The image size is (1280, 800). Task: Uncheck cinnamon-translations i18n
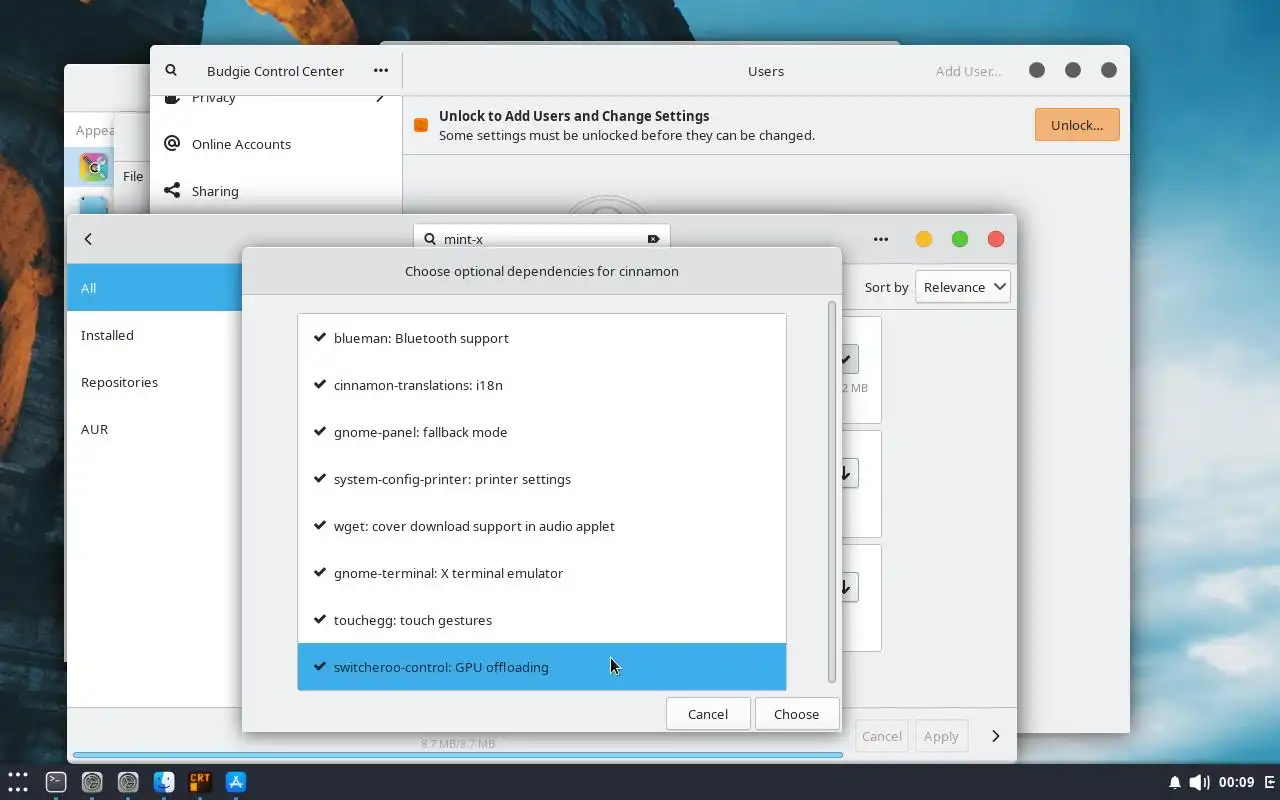tap(320, 385)
